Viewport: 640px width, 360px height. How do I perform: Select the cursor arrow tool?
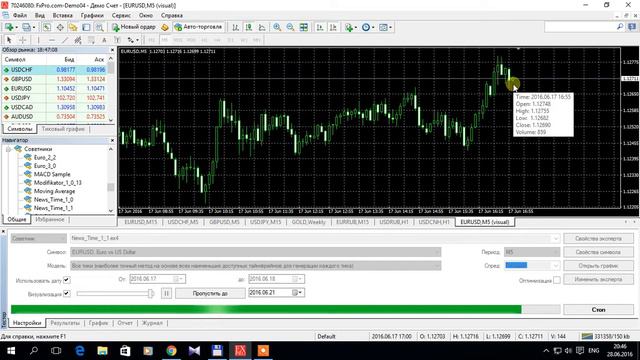tap(9, 40)
